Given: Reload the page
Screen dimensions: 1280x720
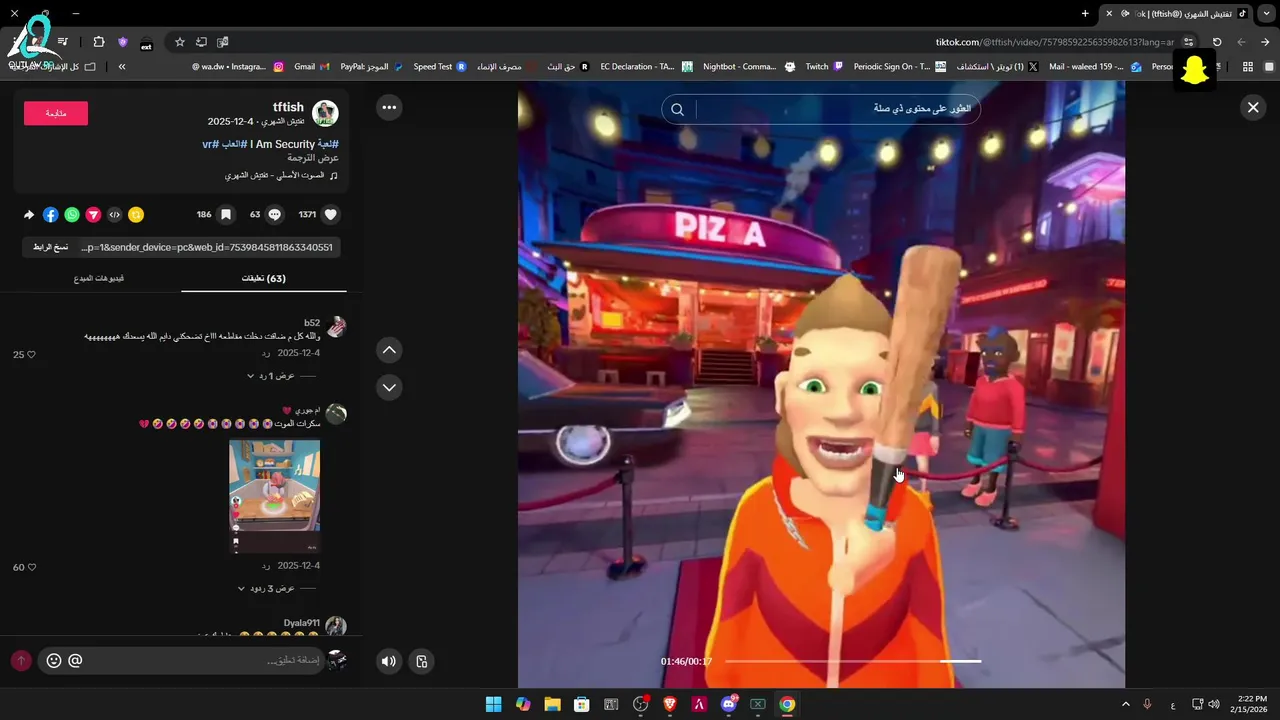Looking at the screenshot, I should [1217, 42].
